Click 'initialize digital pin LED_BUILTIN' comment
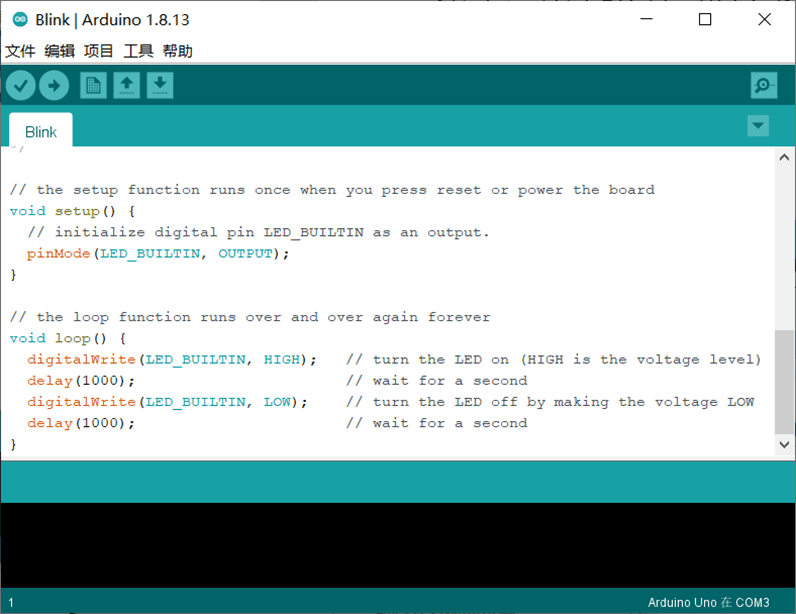 [259, 232]
